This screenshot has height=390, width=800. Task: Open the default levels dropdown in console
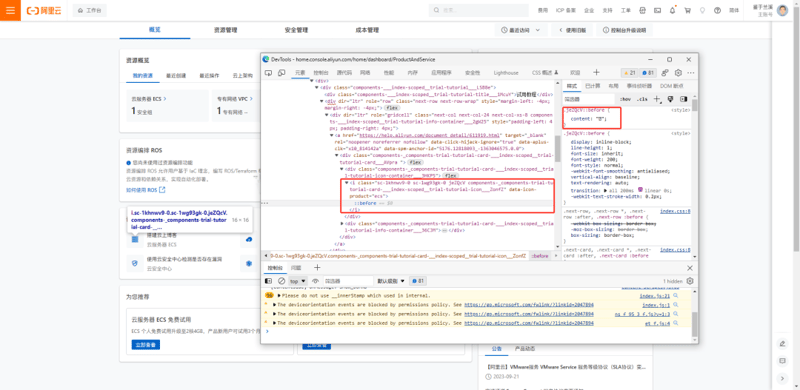tap(391, 281)
